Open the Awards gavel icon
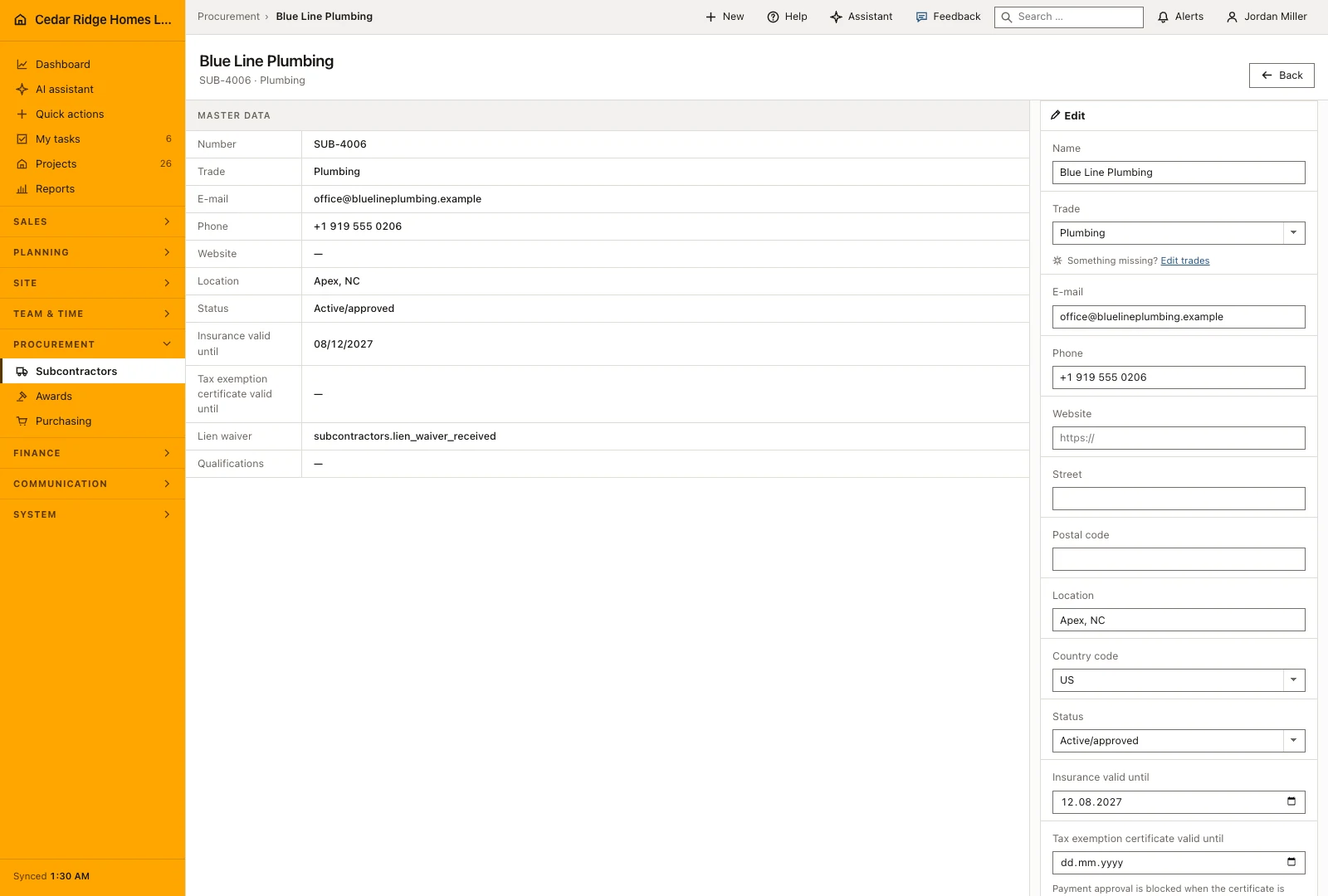The width and height of the screenshot is (1328, 896). pyautogui.click(x=22, y=397)
